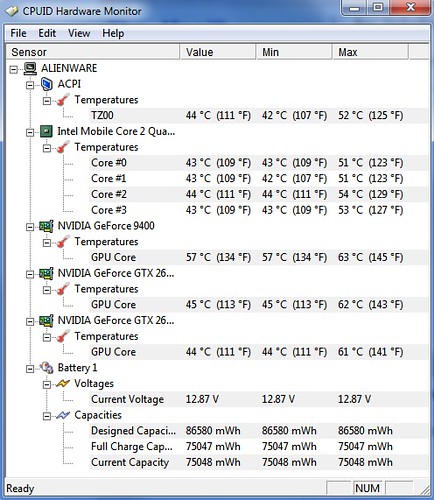
Task: Click the ACPI node icon
Action: pos(47,84)
